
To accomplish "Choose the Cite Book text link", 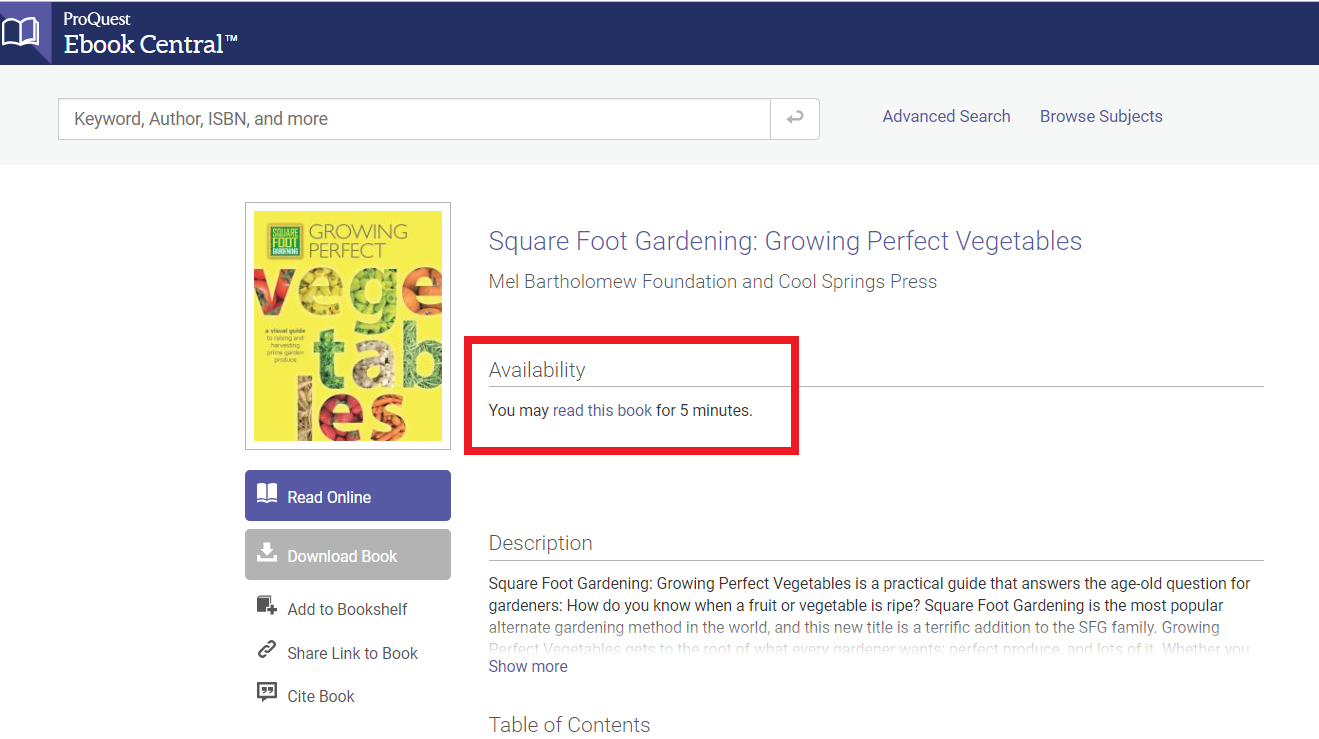I will [x=321, y=696].
